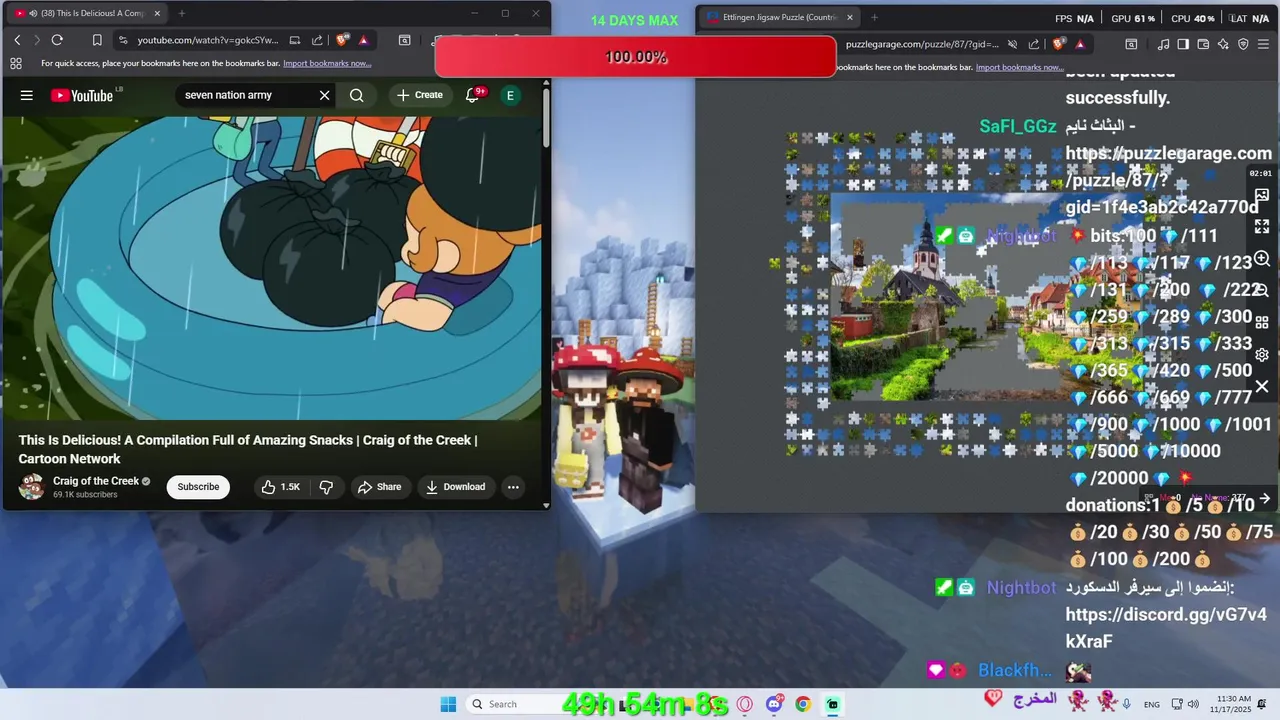This screenshot has height=720, width=1280.
Task: Open the Windows Start button
Action: 448,704
